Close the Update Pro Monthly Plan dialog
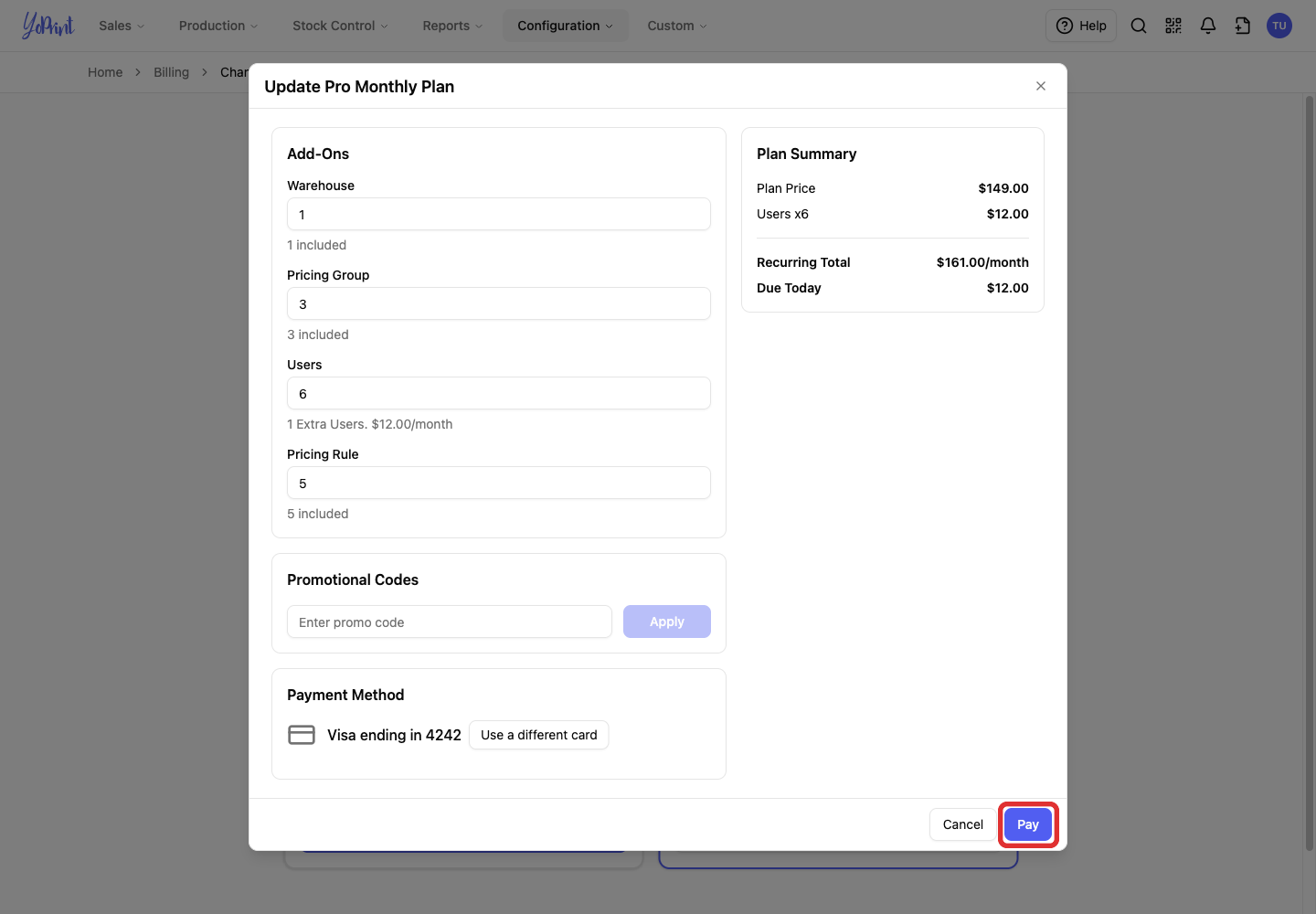This screenshot has width=1316, height=914. [1041, 86]
